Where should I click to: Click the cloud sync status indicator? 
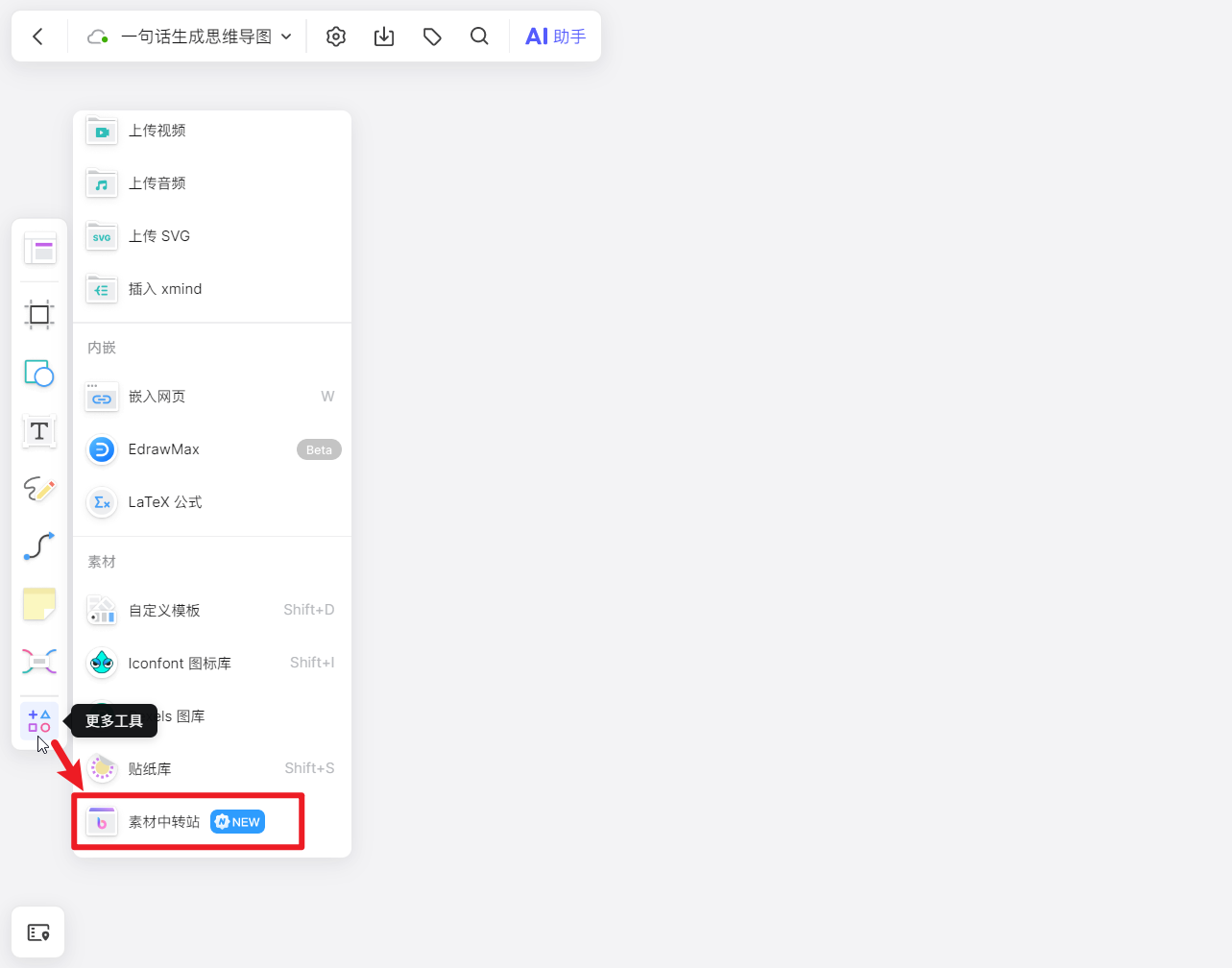coord(95,36)
